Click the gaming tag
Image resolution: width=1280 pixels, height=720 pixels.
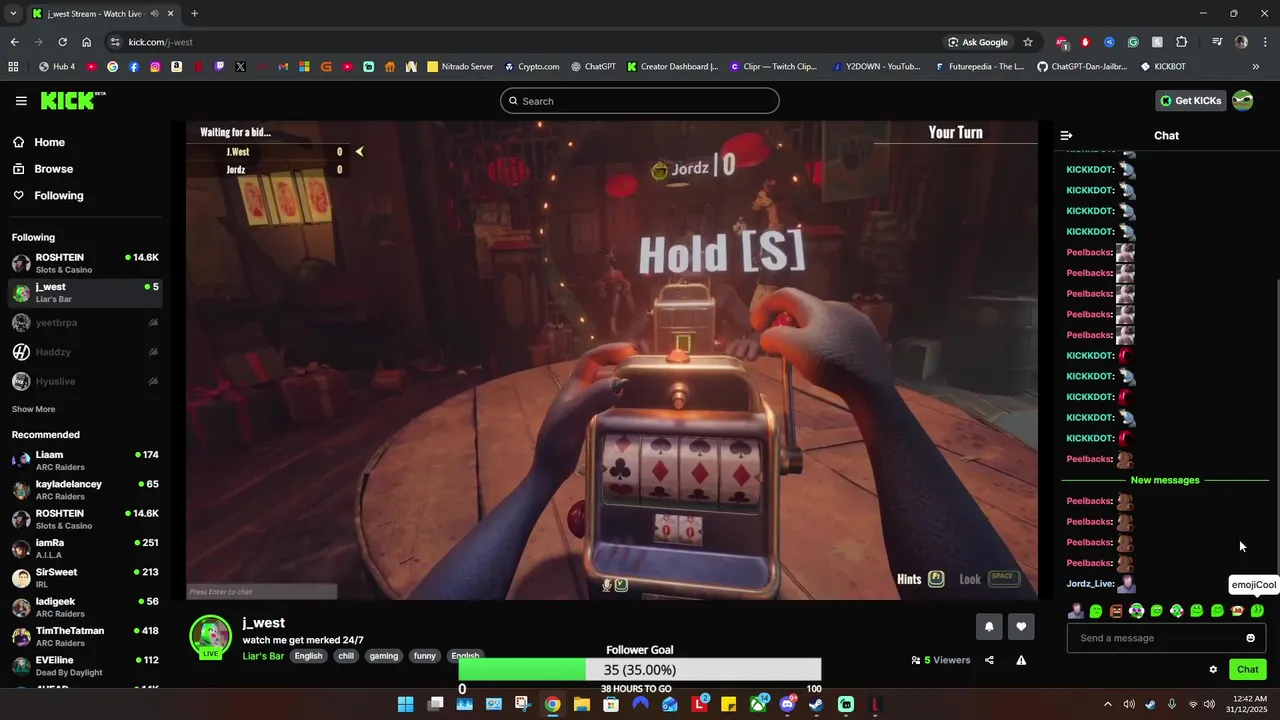383,656
